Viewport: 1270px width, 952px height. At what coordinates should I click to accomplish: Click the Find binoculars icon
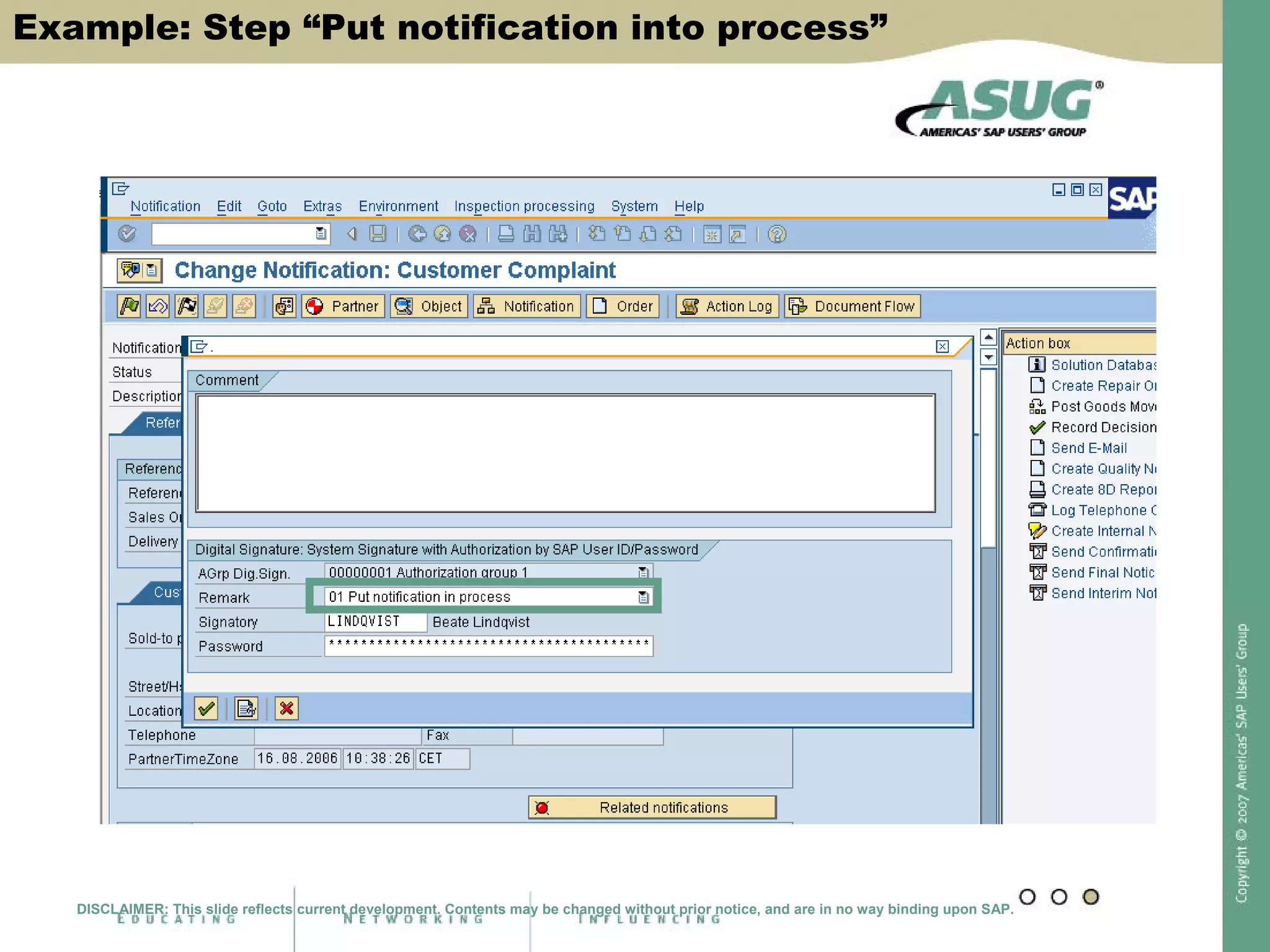(x=531, y=234)
